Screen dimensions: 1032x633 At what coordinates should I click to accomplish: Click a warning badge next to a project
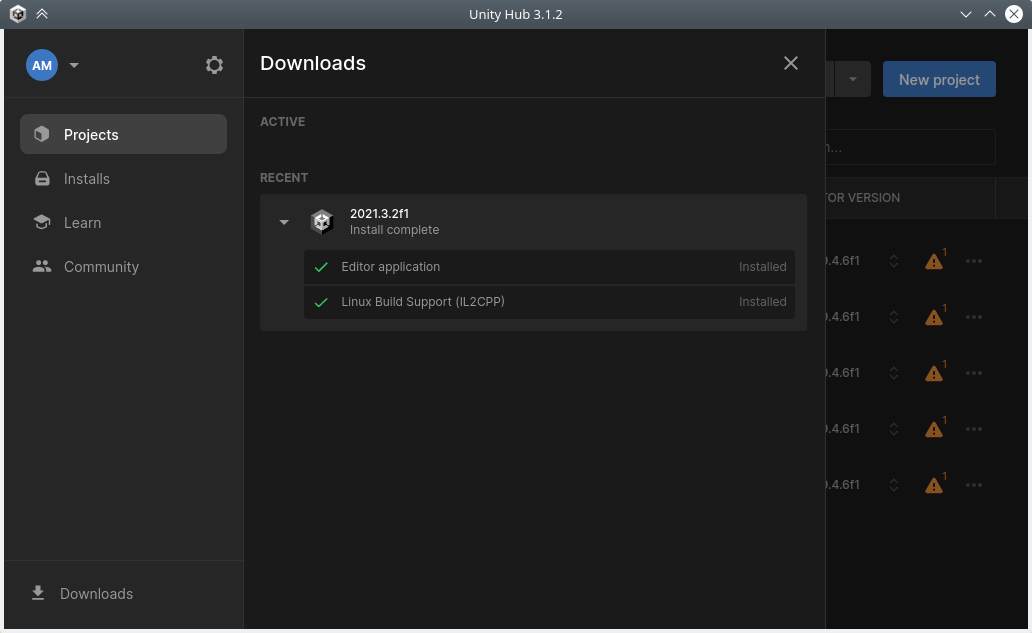pyautogui.click(x=934, y=261)
